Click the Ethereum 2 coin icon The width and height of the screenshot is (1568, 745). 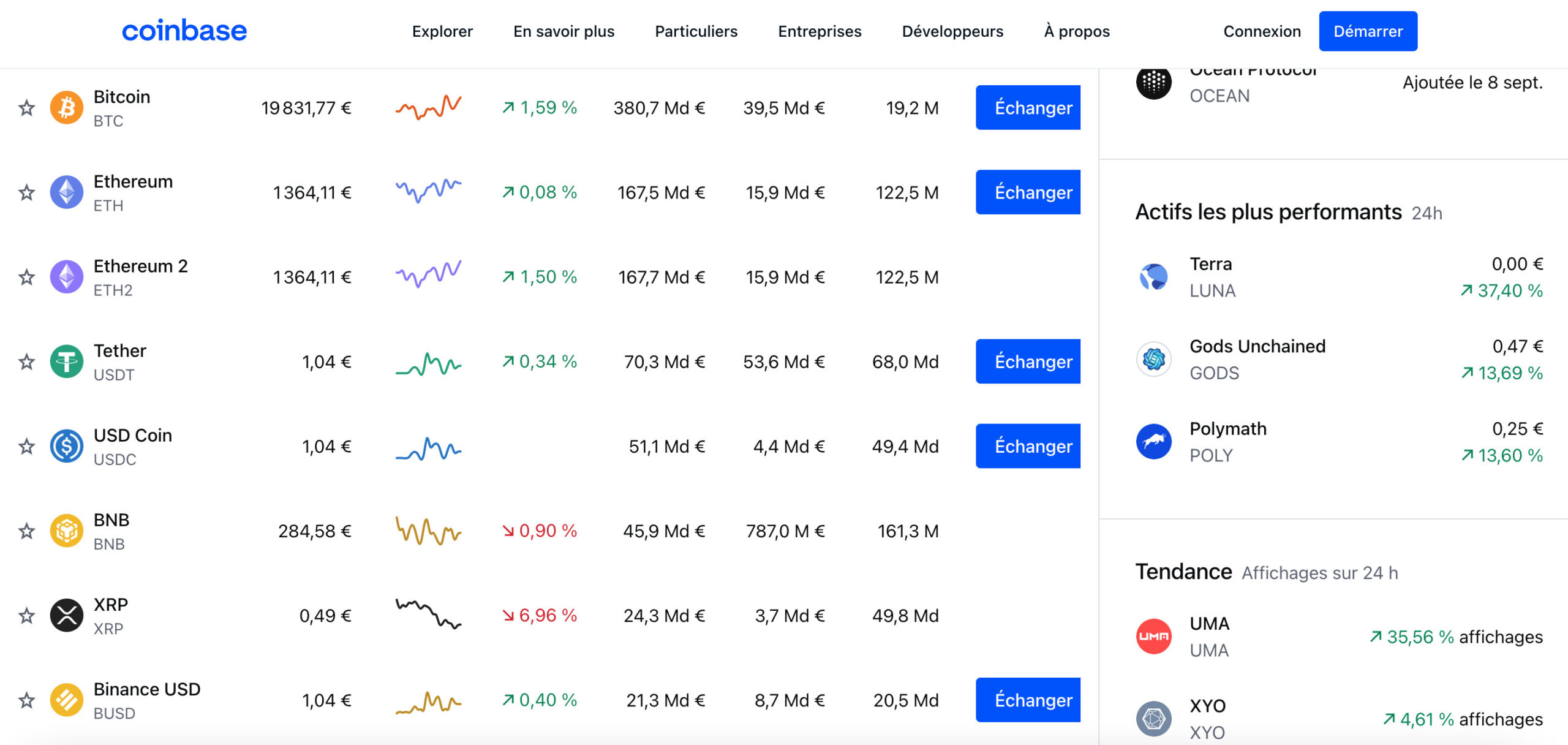coord(67,277)
